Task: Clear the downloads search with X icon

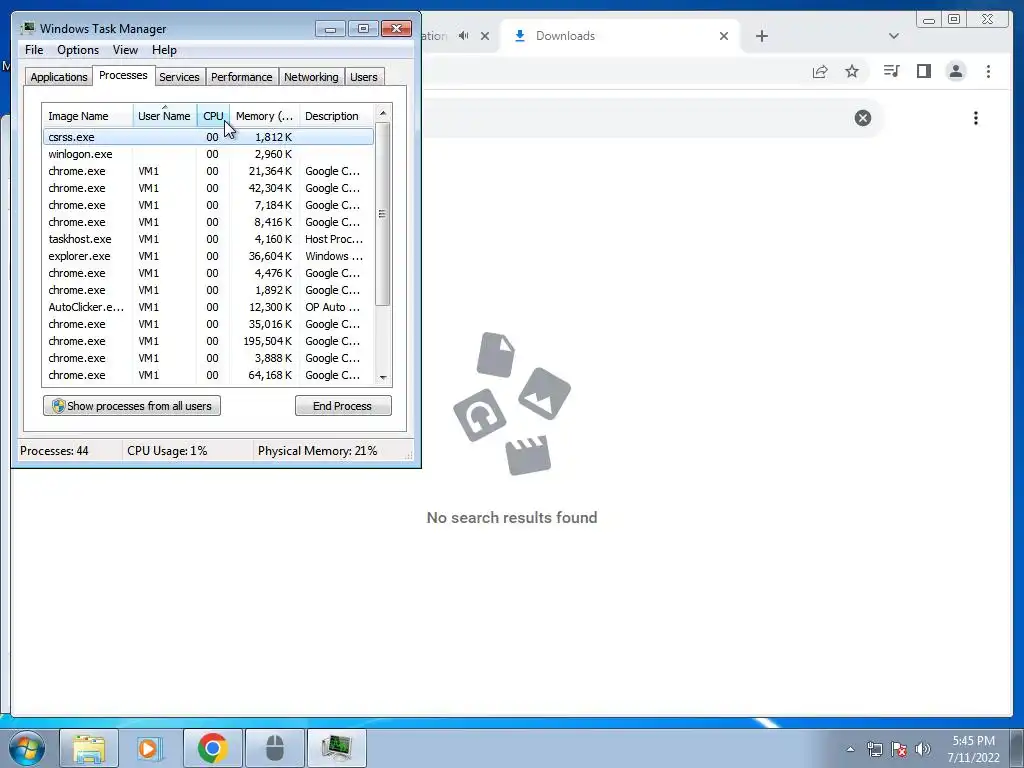Action: tap(863, 118)
